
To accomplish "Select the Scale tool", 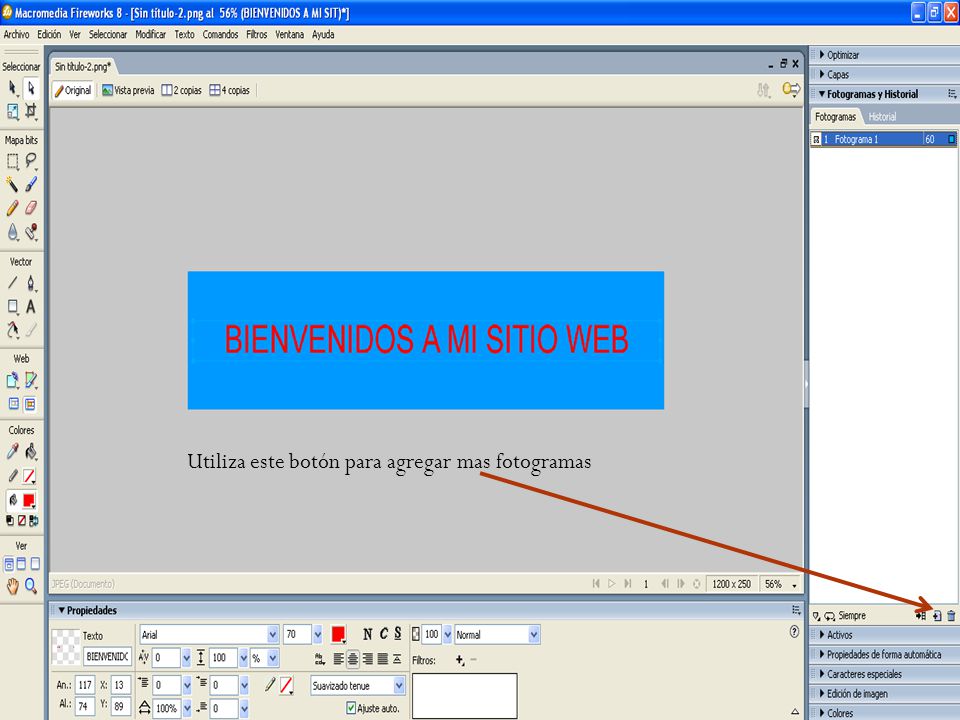I will (12, 111).
